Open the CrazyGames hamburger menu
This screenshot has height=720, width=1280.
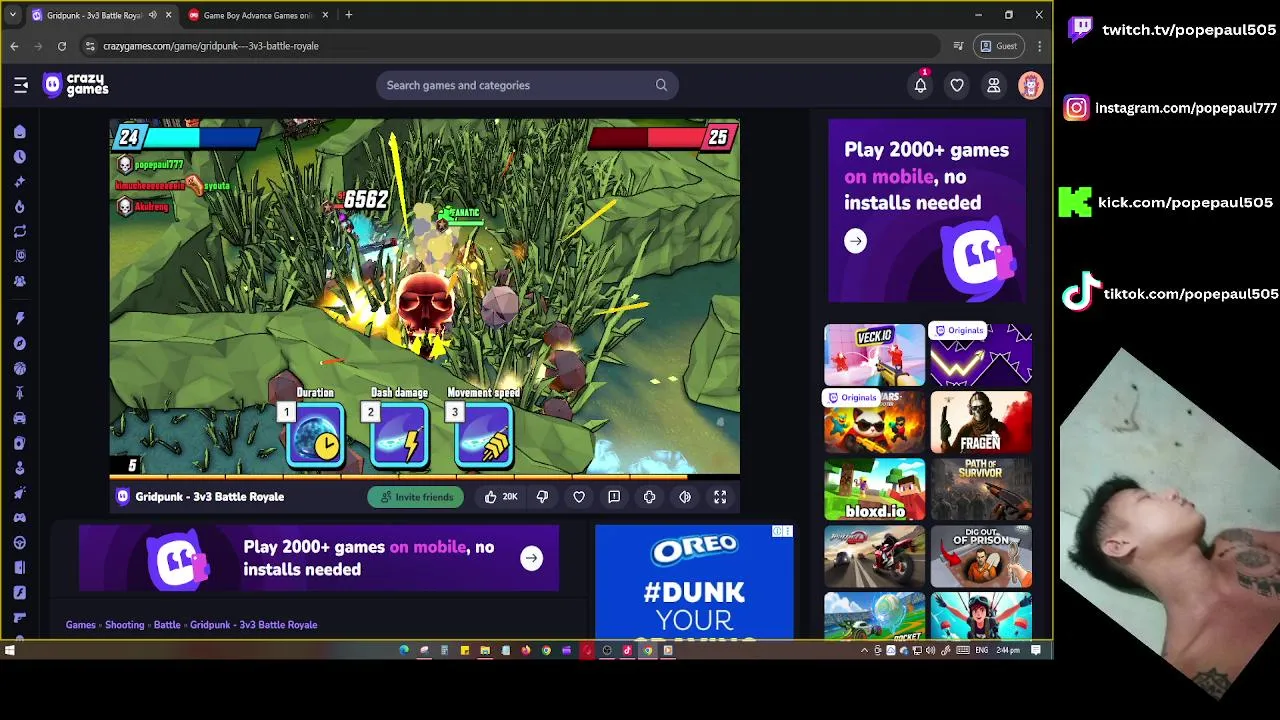pyautogui.click(x=21, y=85)
